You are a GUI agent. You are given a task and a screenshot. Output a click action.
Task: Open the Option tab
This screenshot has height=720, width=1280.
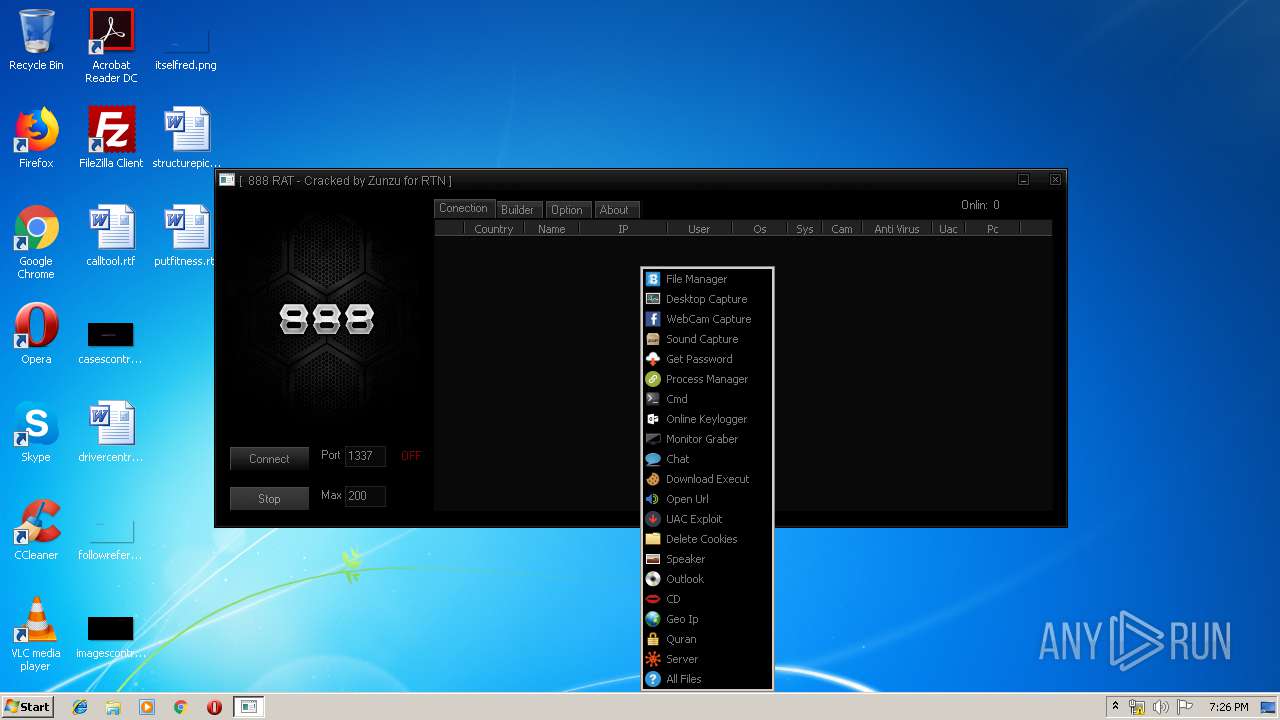pos(566,210)
